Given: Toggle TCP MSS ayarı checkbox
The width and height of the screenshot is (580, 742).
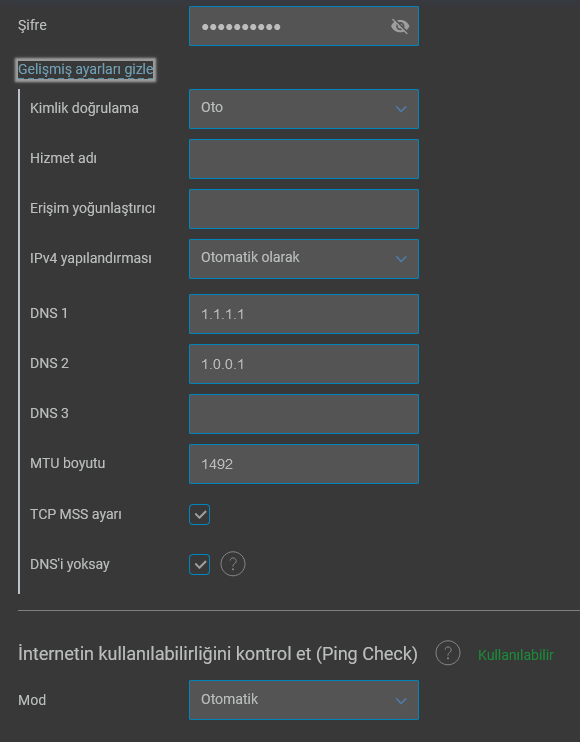Looking at the screenshot, I should (x=200, y=514).
